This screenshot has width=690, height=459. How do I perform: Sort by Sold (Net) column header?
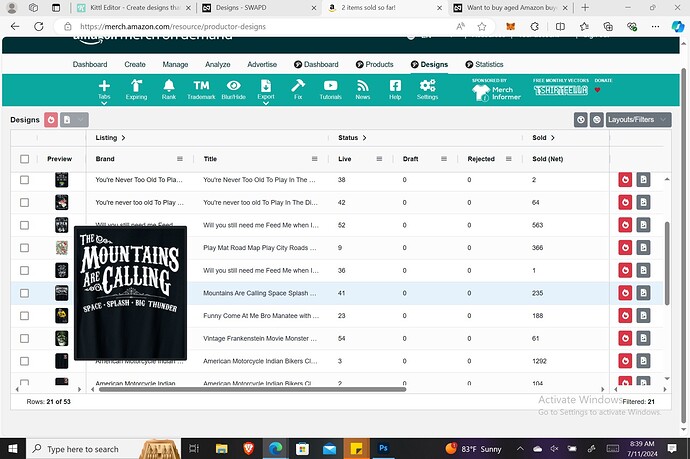pyautogui.click(x=547, y=159)
